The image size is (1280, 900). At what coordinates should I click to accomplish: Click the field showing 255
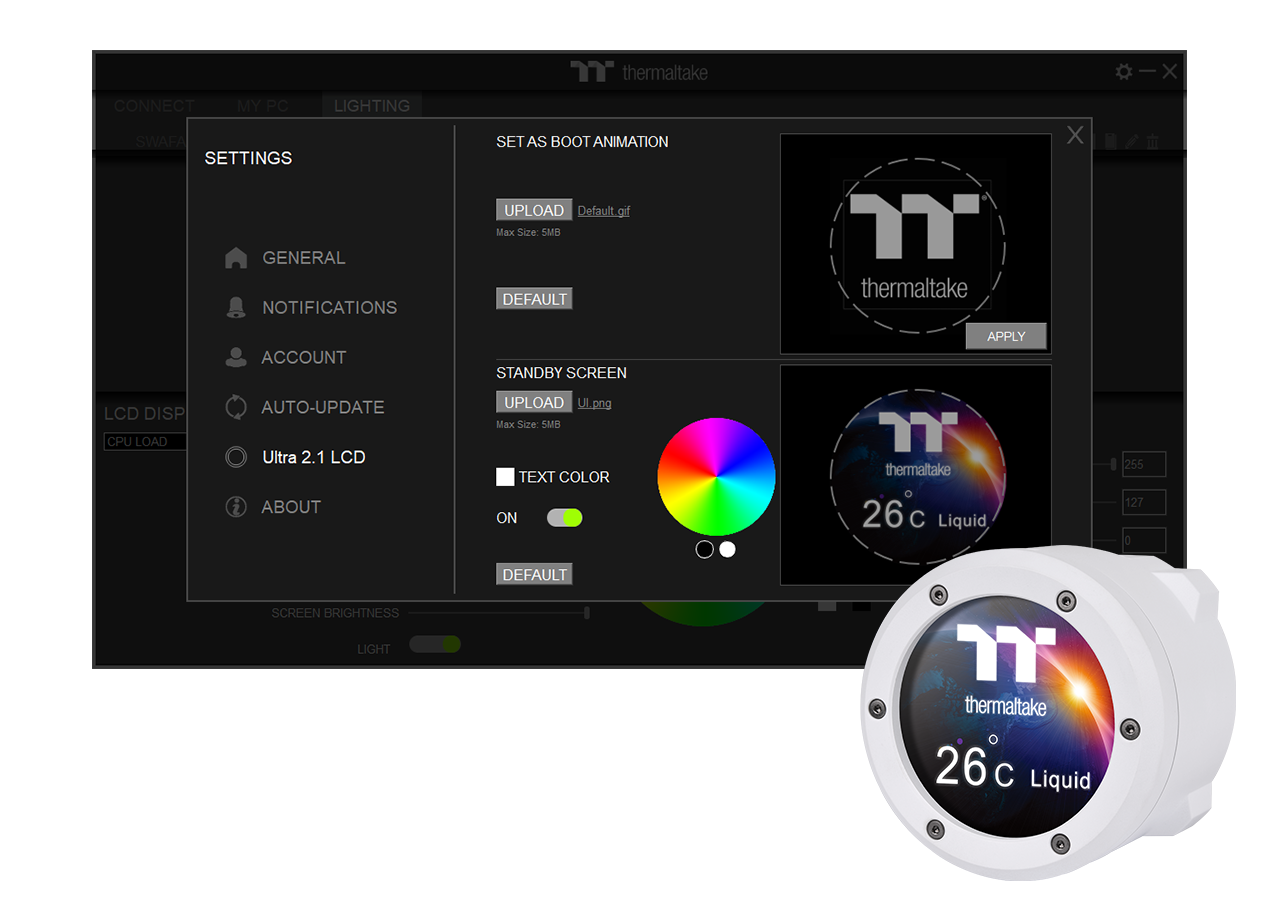(1143, 464)
